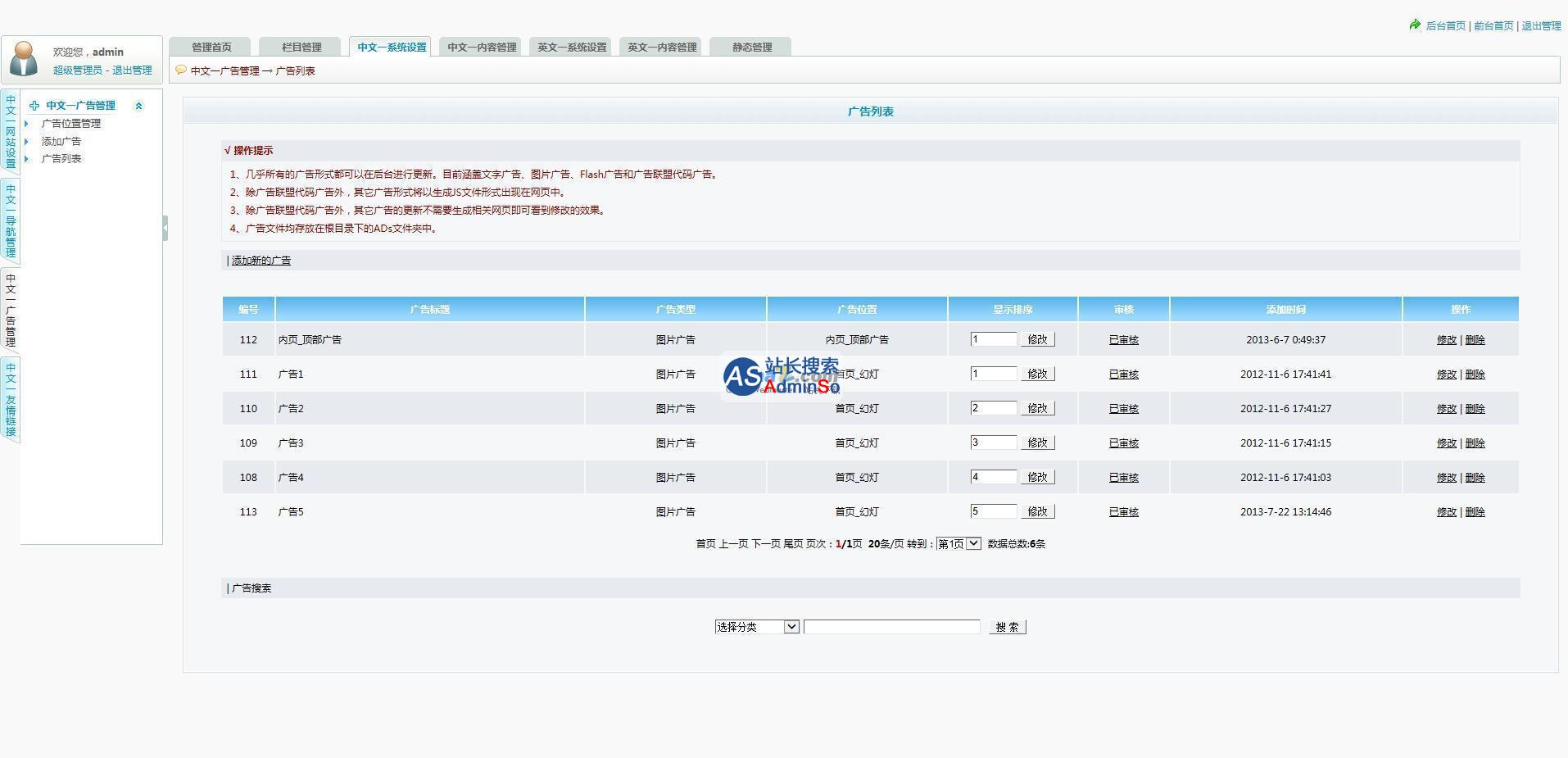Click 修改 sort button for 广告2
Viewport: 1568px width, 758px height.
click(1038, 408)
